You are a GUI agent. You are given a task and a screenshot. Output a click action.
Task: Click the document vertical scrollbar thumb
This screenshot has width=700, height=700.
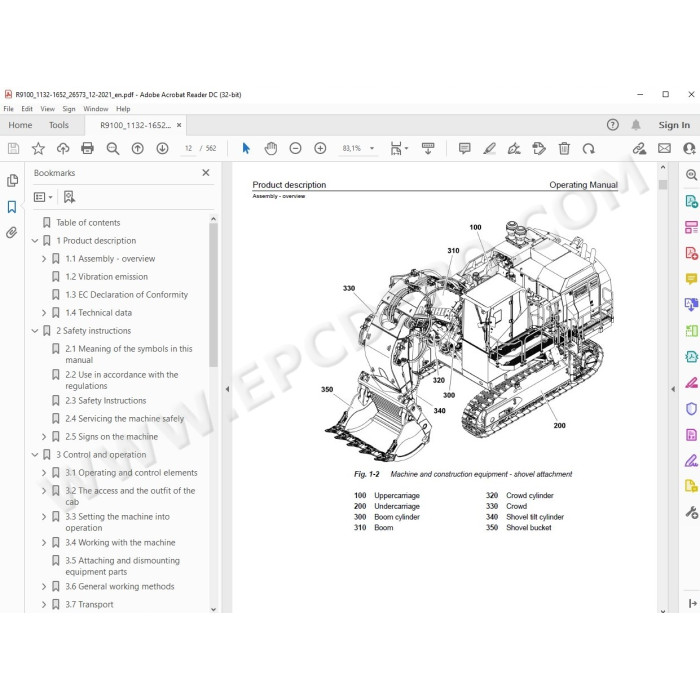tap(663, 184)
